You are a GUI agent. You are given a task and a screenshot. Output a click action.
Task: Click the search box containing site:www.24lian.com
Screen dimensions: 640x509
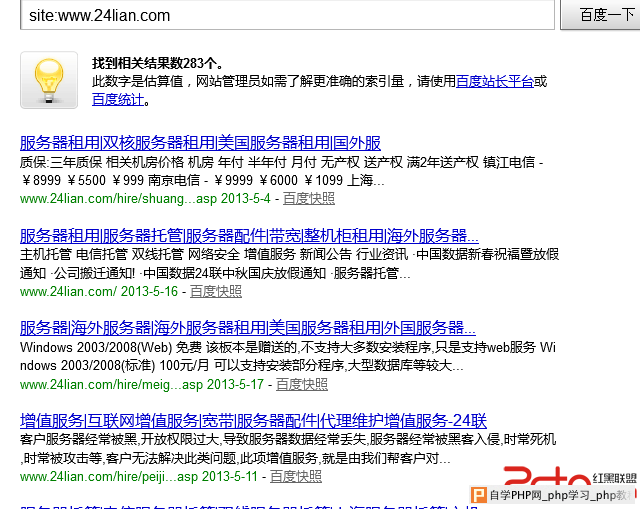click(x=287, y=15)
